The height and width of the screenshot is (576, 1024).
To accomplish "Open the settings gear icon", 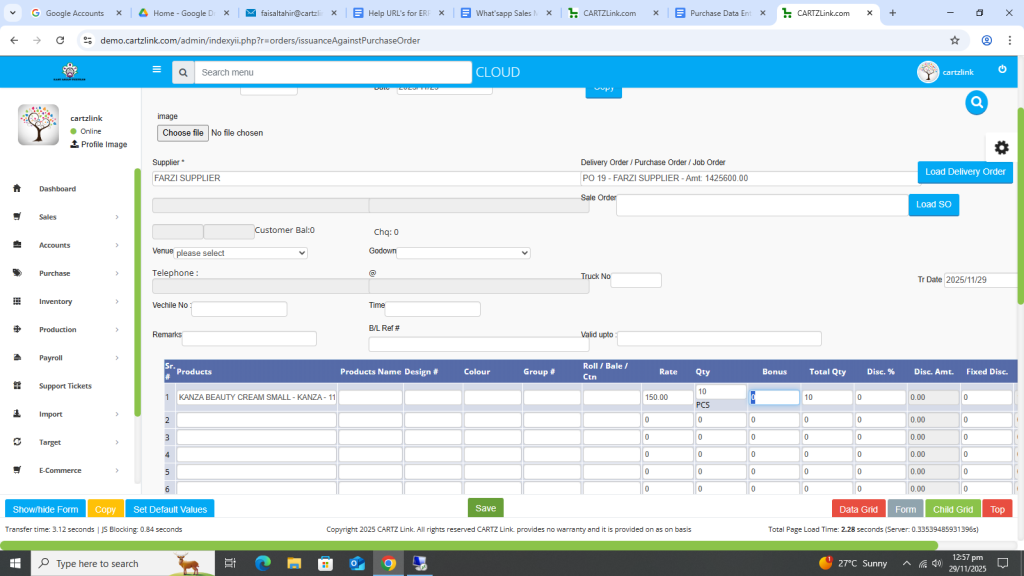I will [x=1001, y=147].
